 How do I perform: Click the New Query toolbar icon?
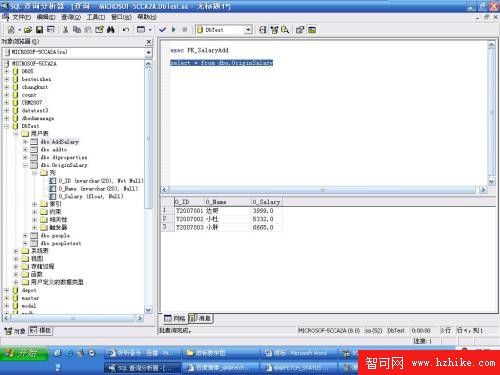[11, 30]
